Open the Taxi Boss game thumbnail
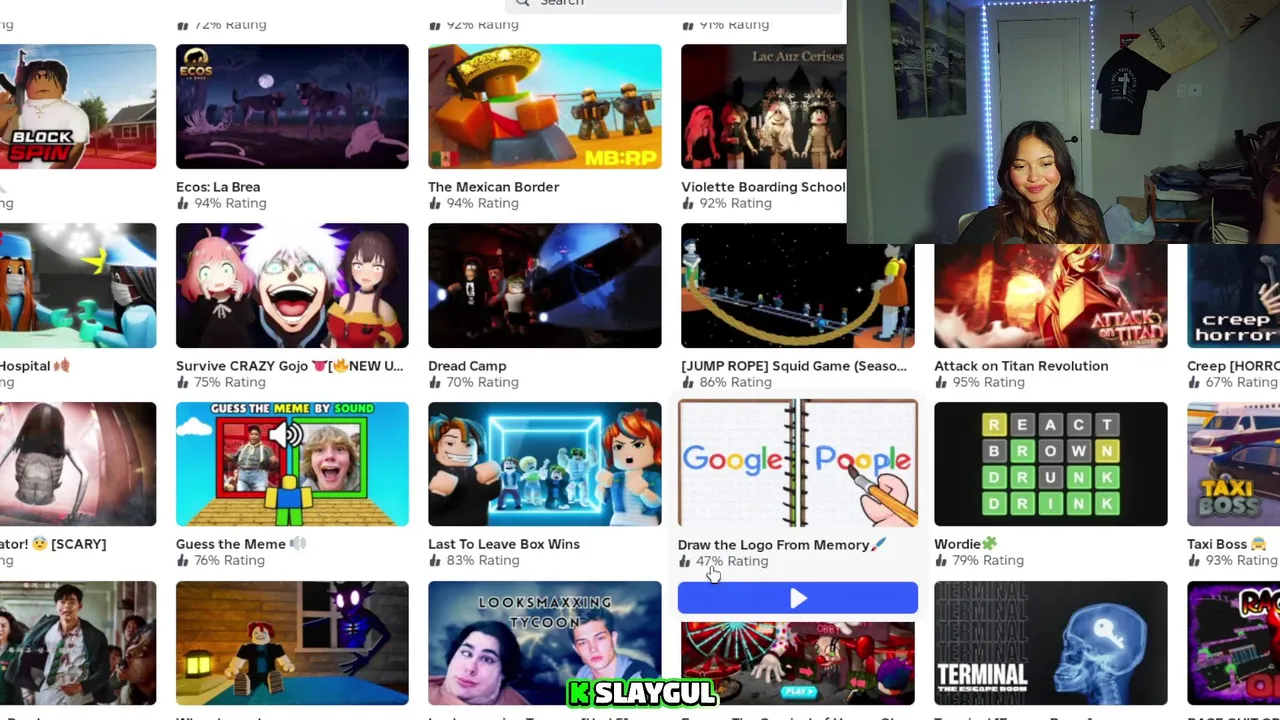 [x=1233, y=464]
